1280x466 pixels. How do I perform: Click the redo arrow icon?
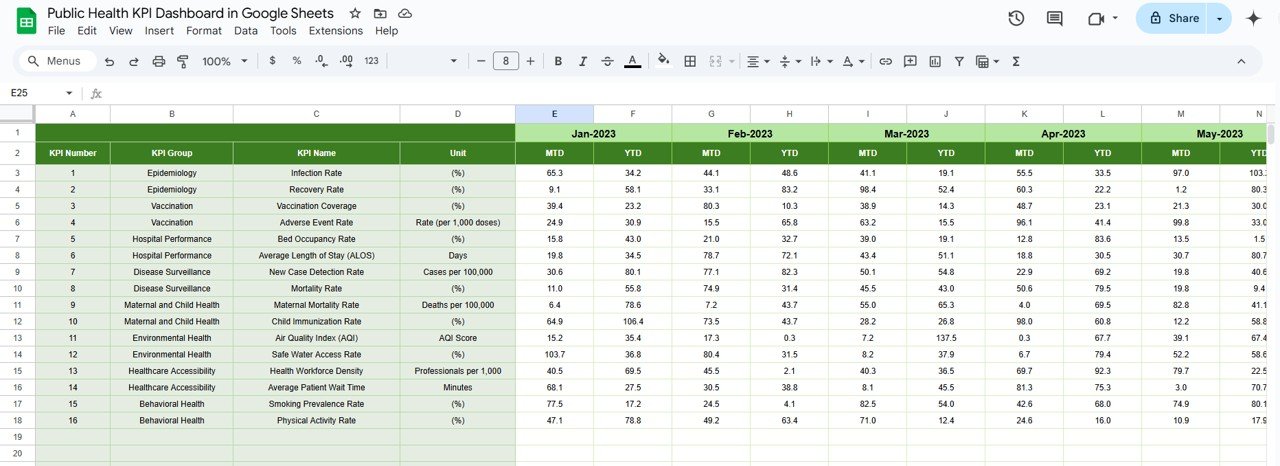[x=134, y=61]
